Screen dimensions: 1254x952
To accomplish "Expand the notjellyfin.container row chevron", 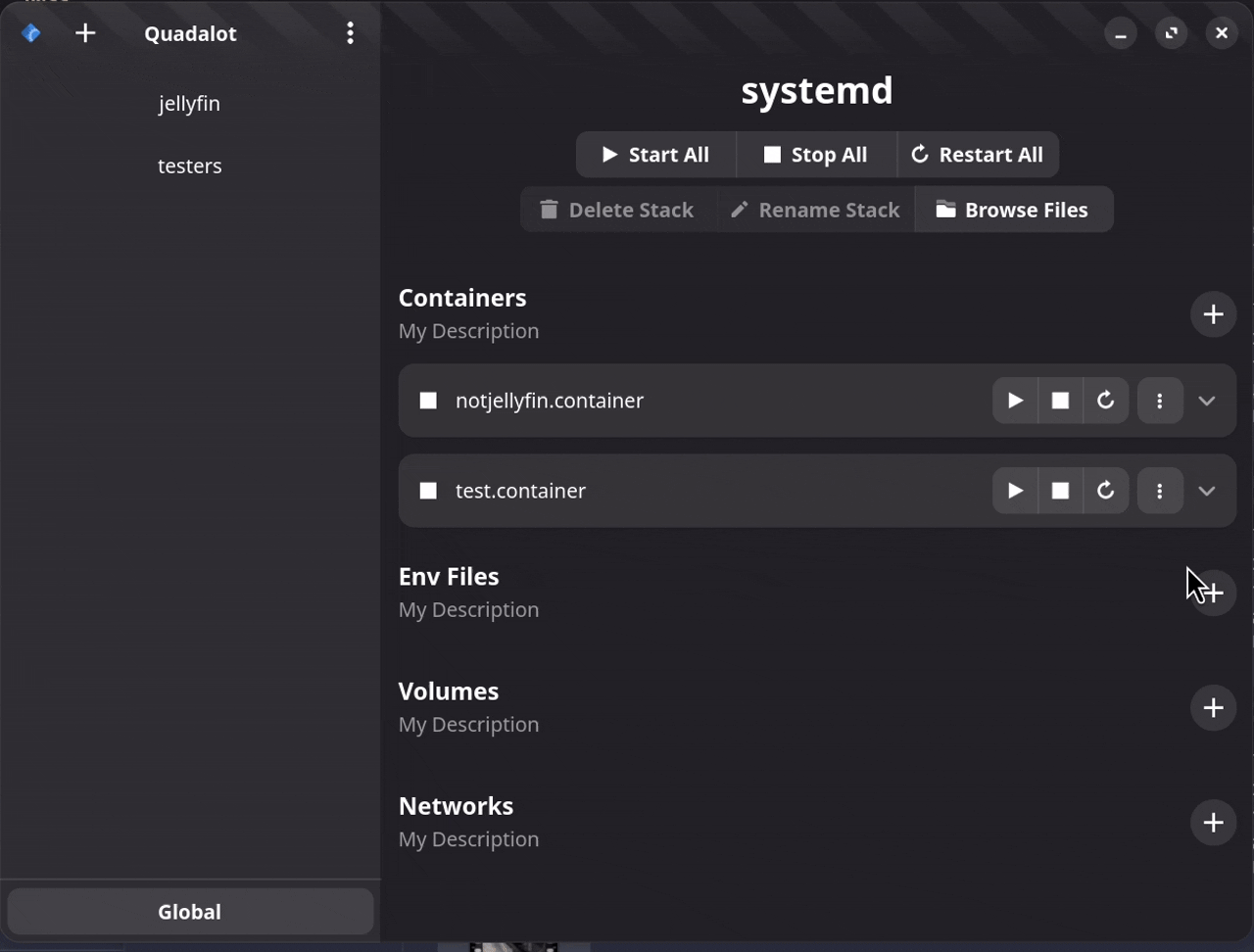I will coord(1207,401).
